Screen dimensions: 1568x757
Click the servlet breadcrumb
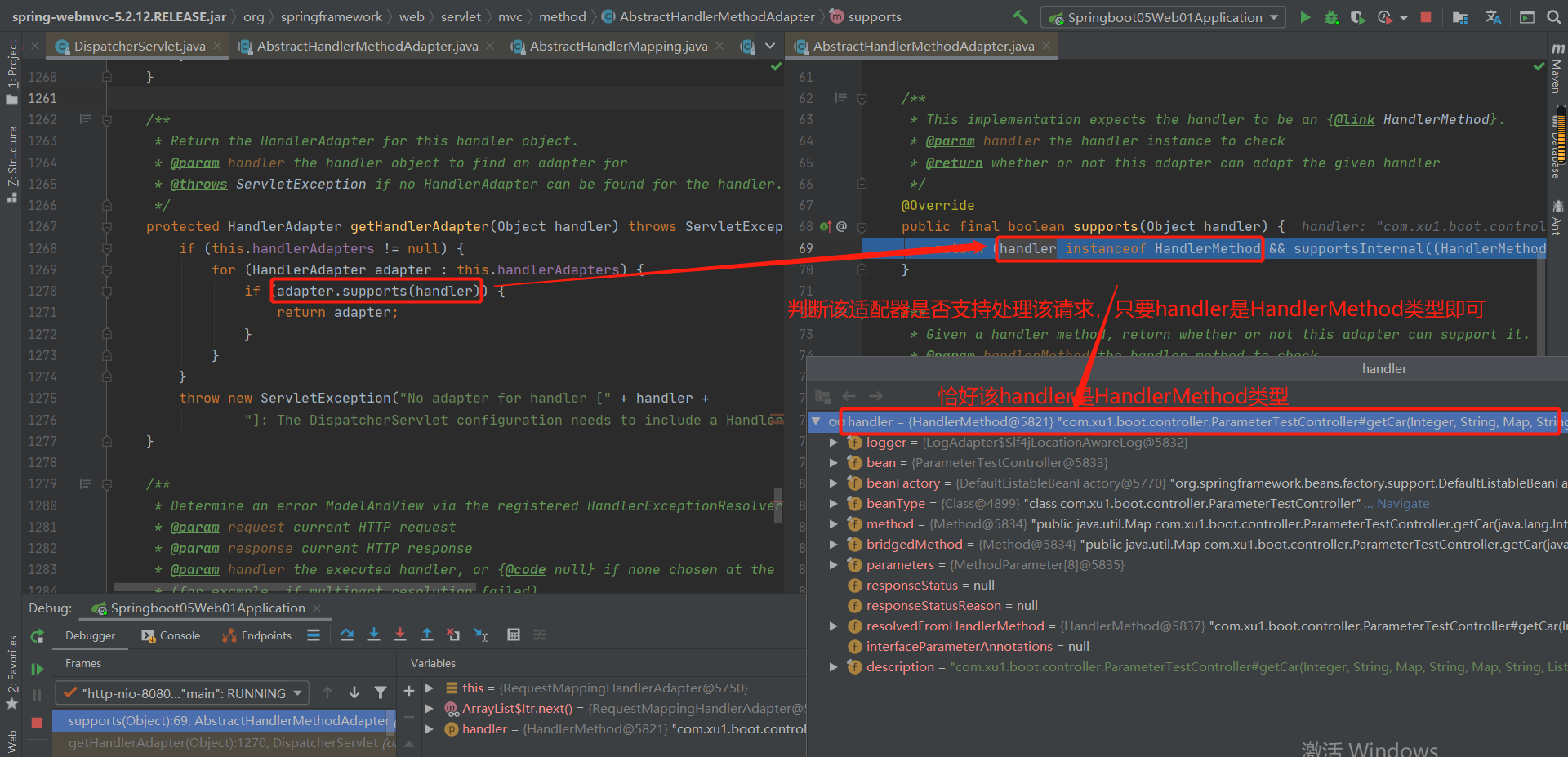pyautogui.click(x=461, y=16)
